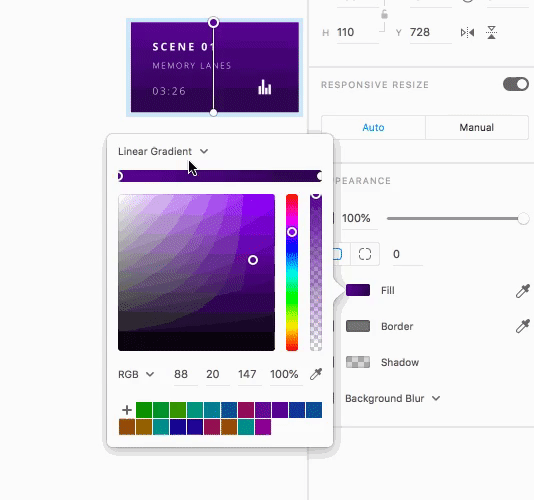Click the hue slider handle
The width and height of the screenshot is (534, 500).
(292, 232)
